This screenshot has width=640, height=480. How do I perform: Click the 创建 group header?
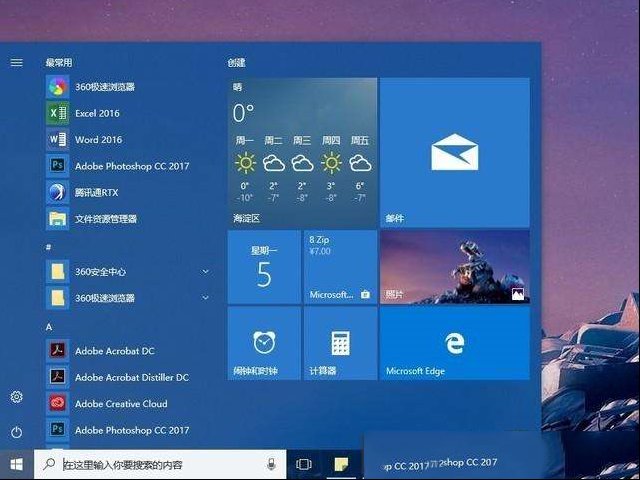pos(236,62)
